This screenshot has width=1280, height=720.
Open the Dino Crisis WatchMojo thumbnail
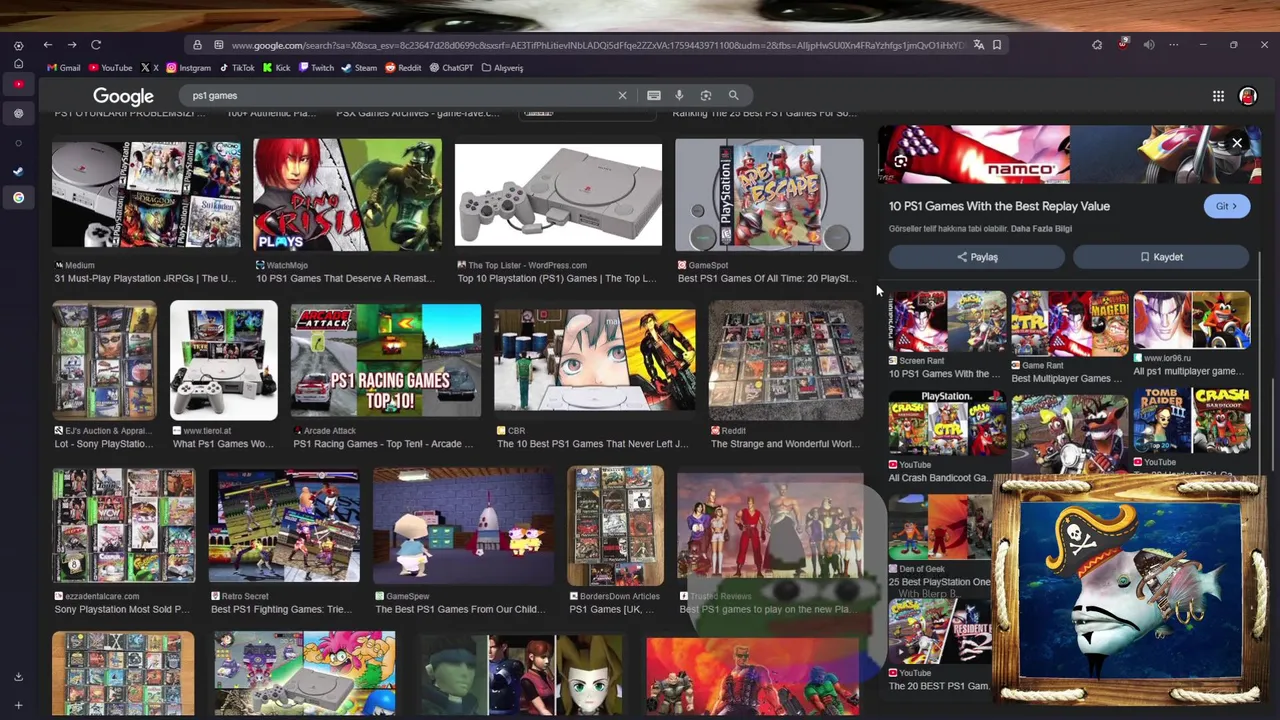tap(347, 195)
